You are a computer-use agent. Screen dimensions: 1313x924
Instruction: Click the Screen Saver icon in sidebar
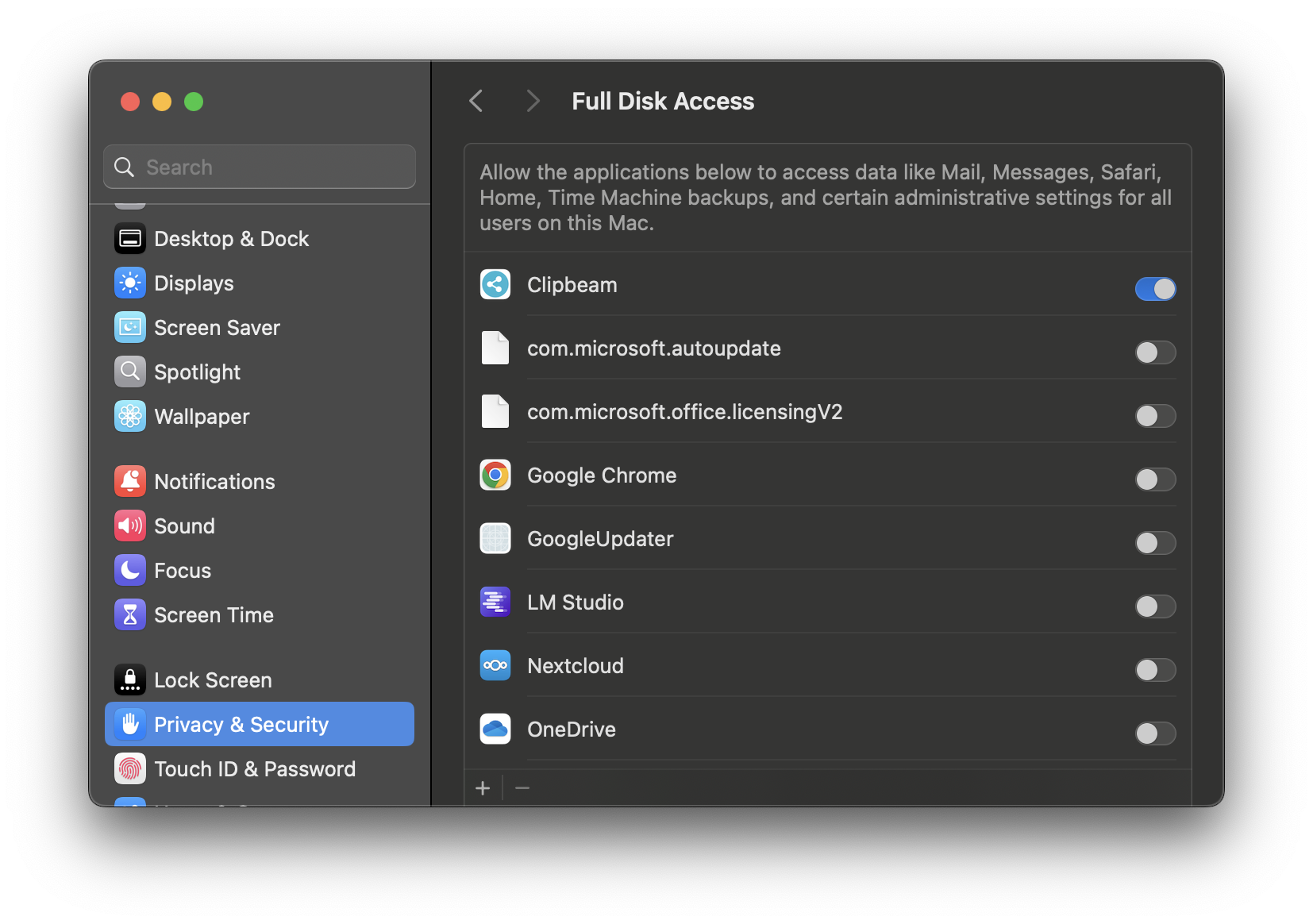(130, 327)
